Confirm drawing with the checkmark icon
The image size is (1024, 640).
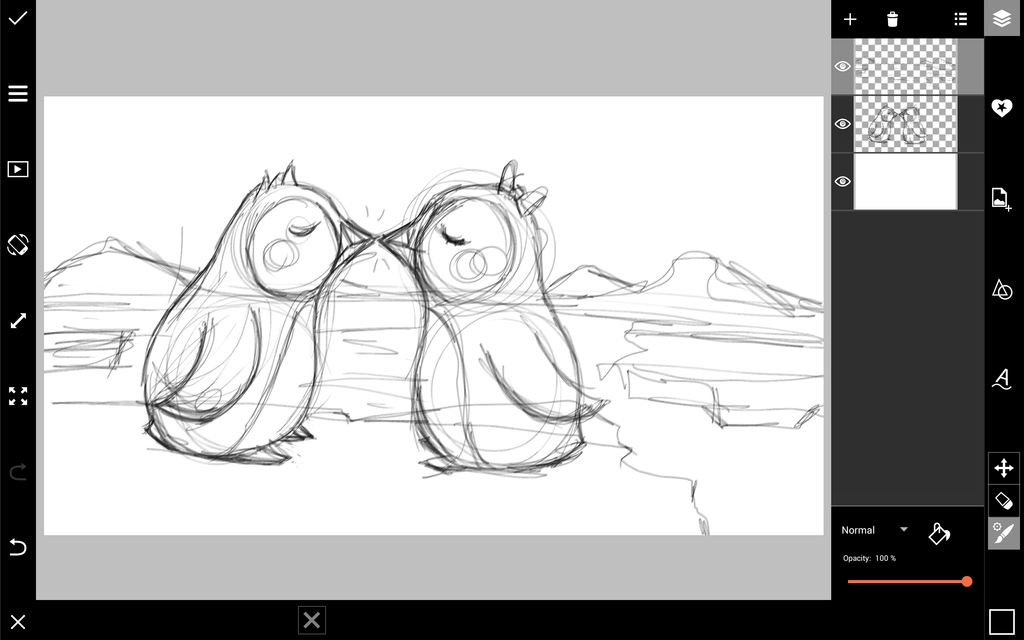point(18,18)
